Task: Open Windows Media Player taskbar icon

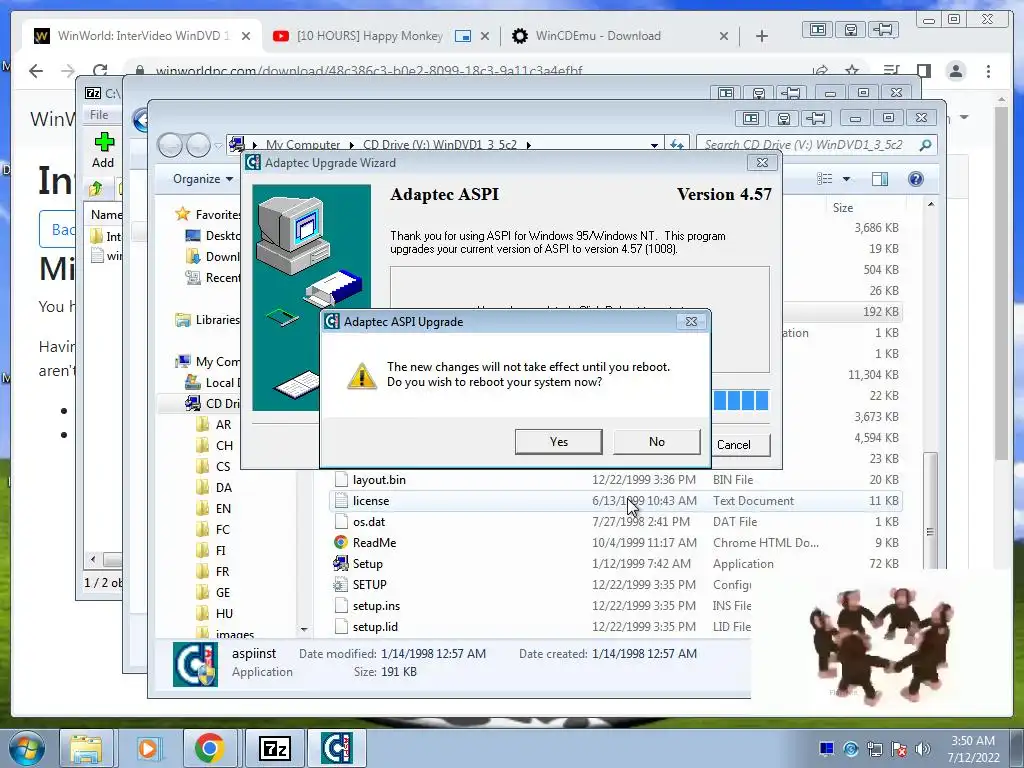Action: coord(148,748)
